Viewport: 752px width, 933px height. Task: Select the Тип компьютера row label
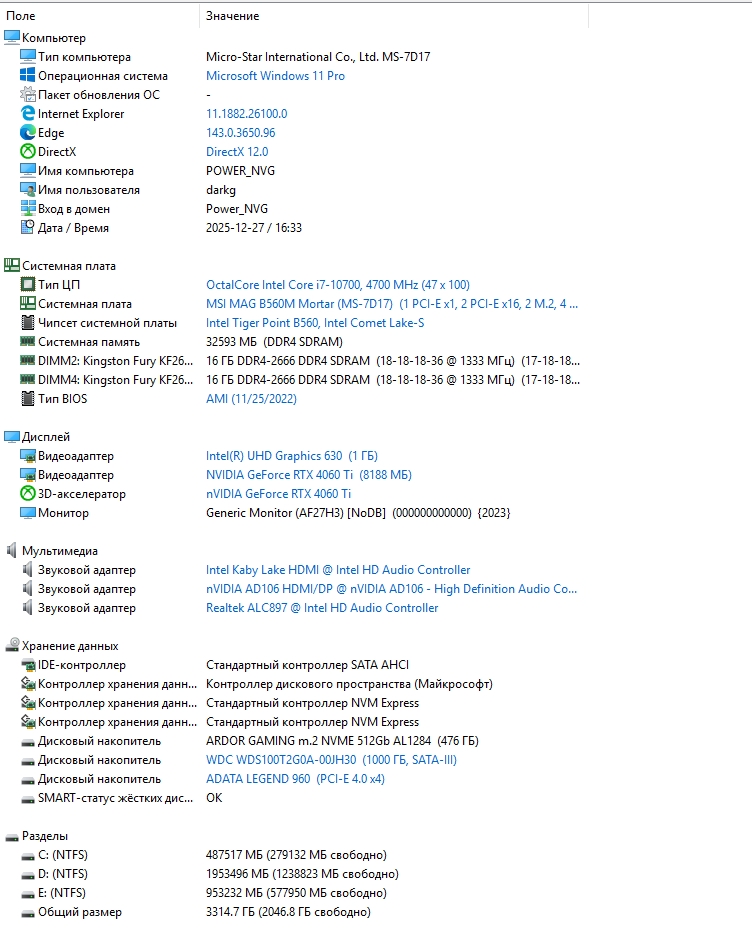(84, 57)
